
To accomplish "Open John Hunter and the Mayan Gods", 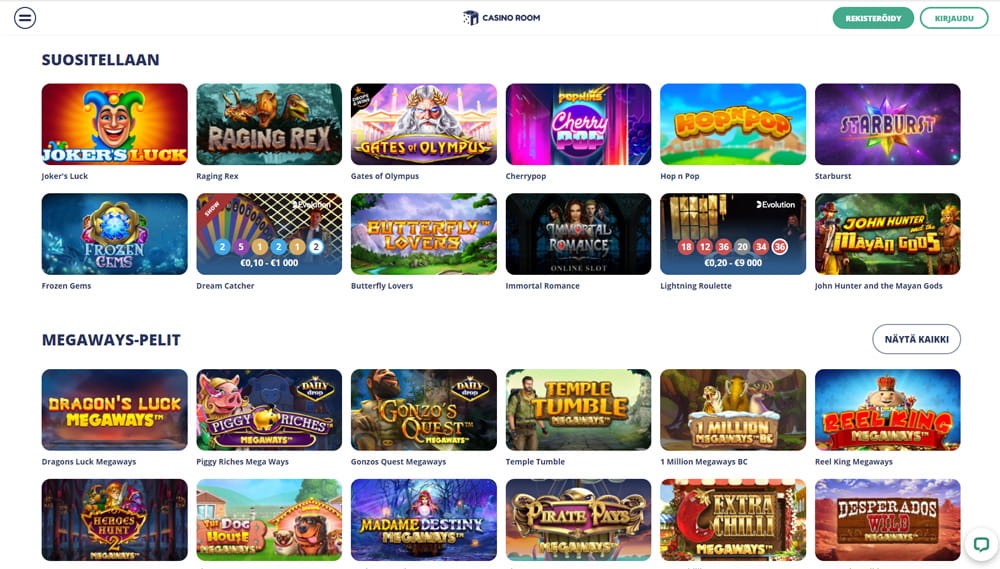I will (888, 234).
